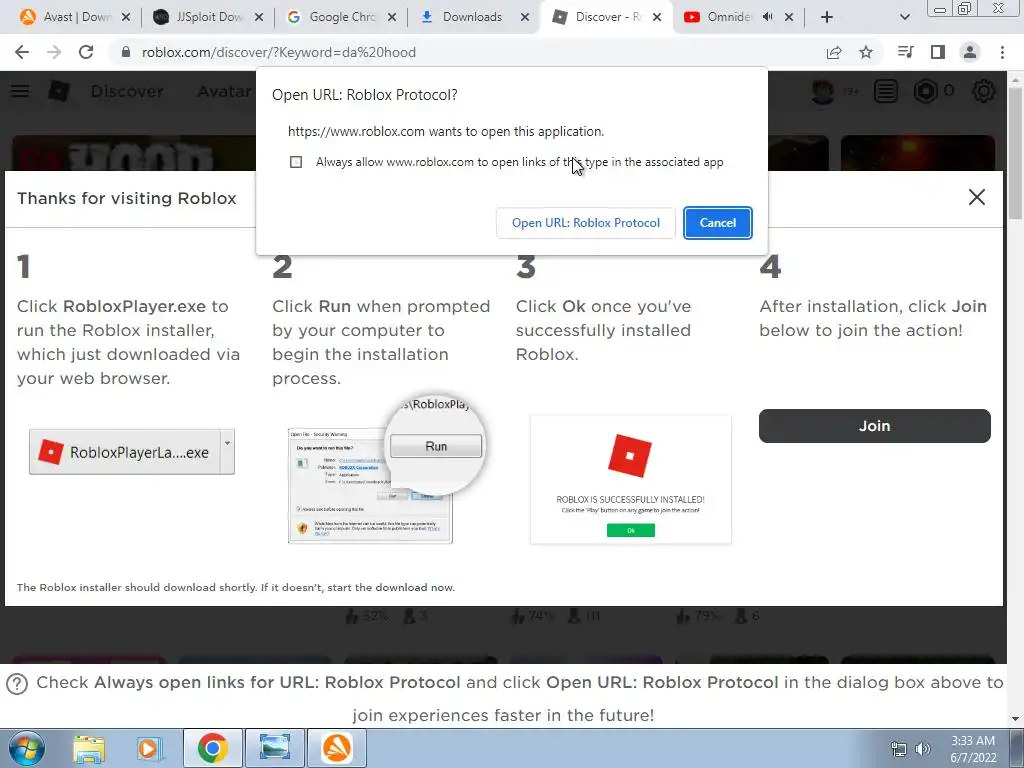Viewport: 1024px width, 768px height.
Task: Launch Windows Media Player from taskbar
Action: point(149,748)
